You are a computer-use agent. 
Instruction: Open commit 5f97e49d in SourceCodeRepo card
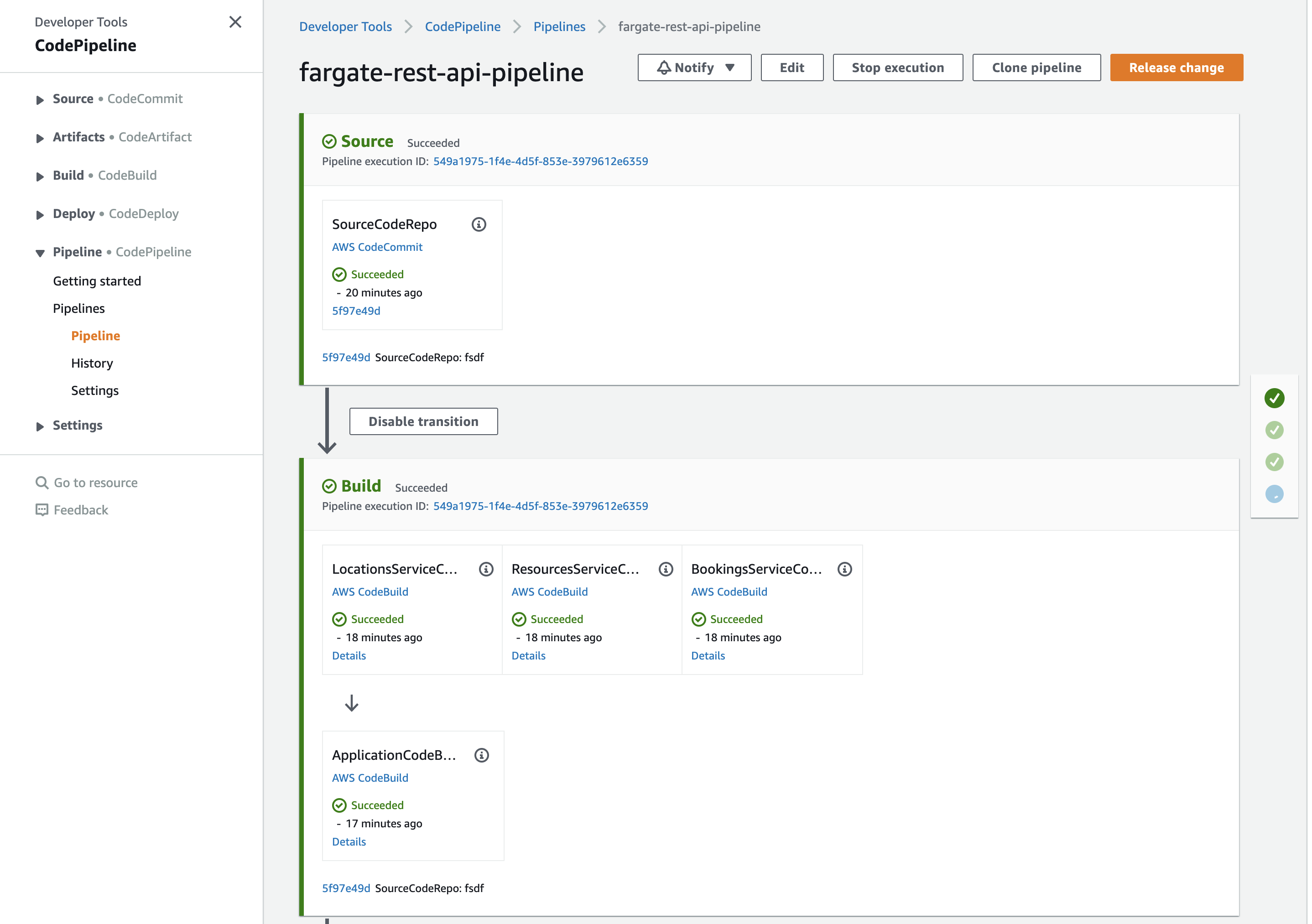click(356, 311)
